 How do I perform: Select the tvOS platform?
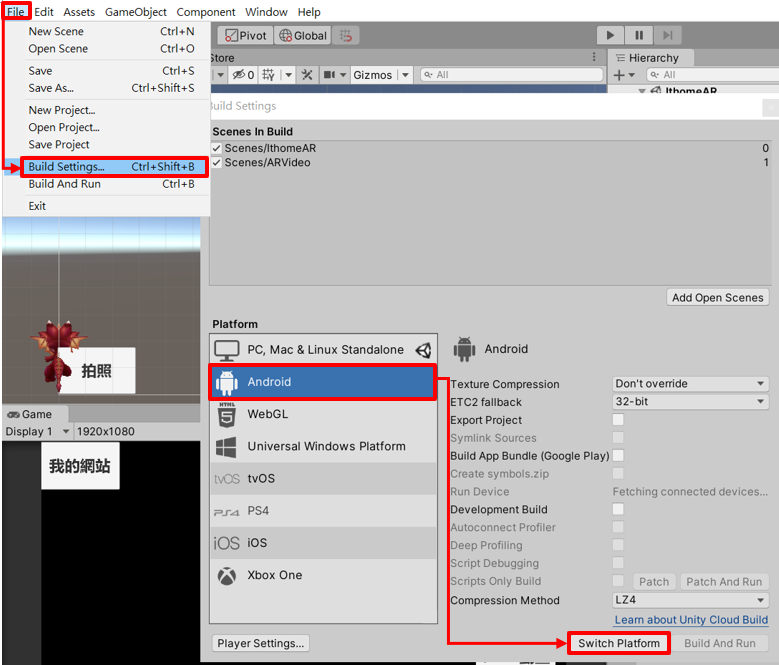323,478
